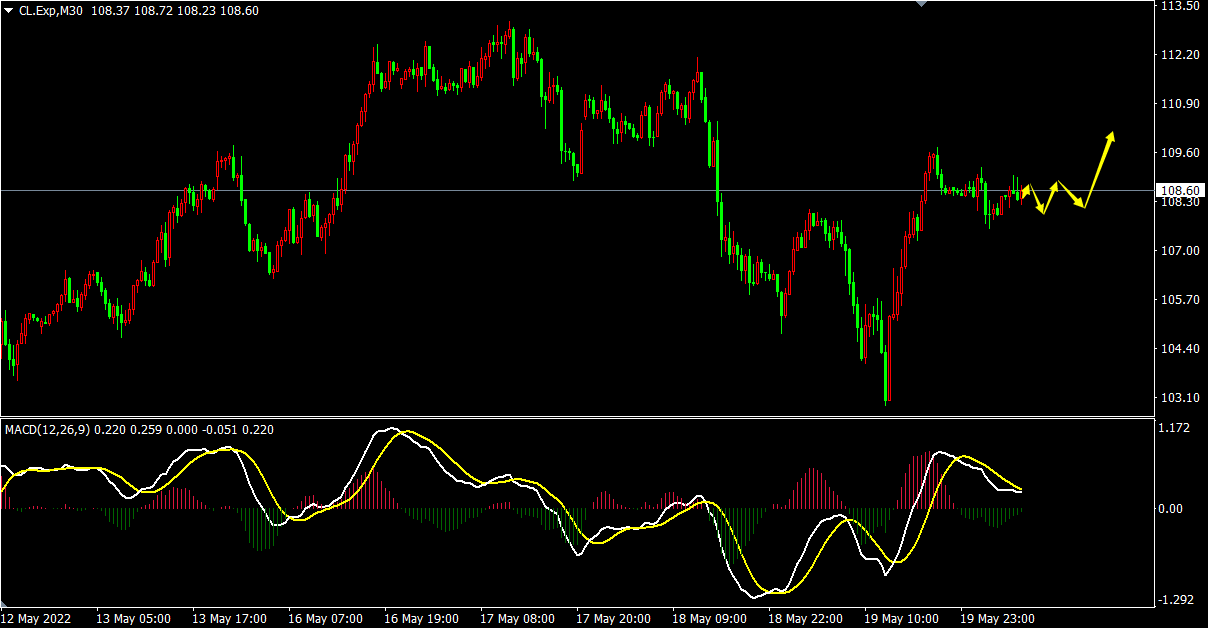Select the 19 May 23:00 time label
This screenshot has height=628, width=1208.
[997, 618]
